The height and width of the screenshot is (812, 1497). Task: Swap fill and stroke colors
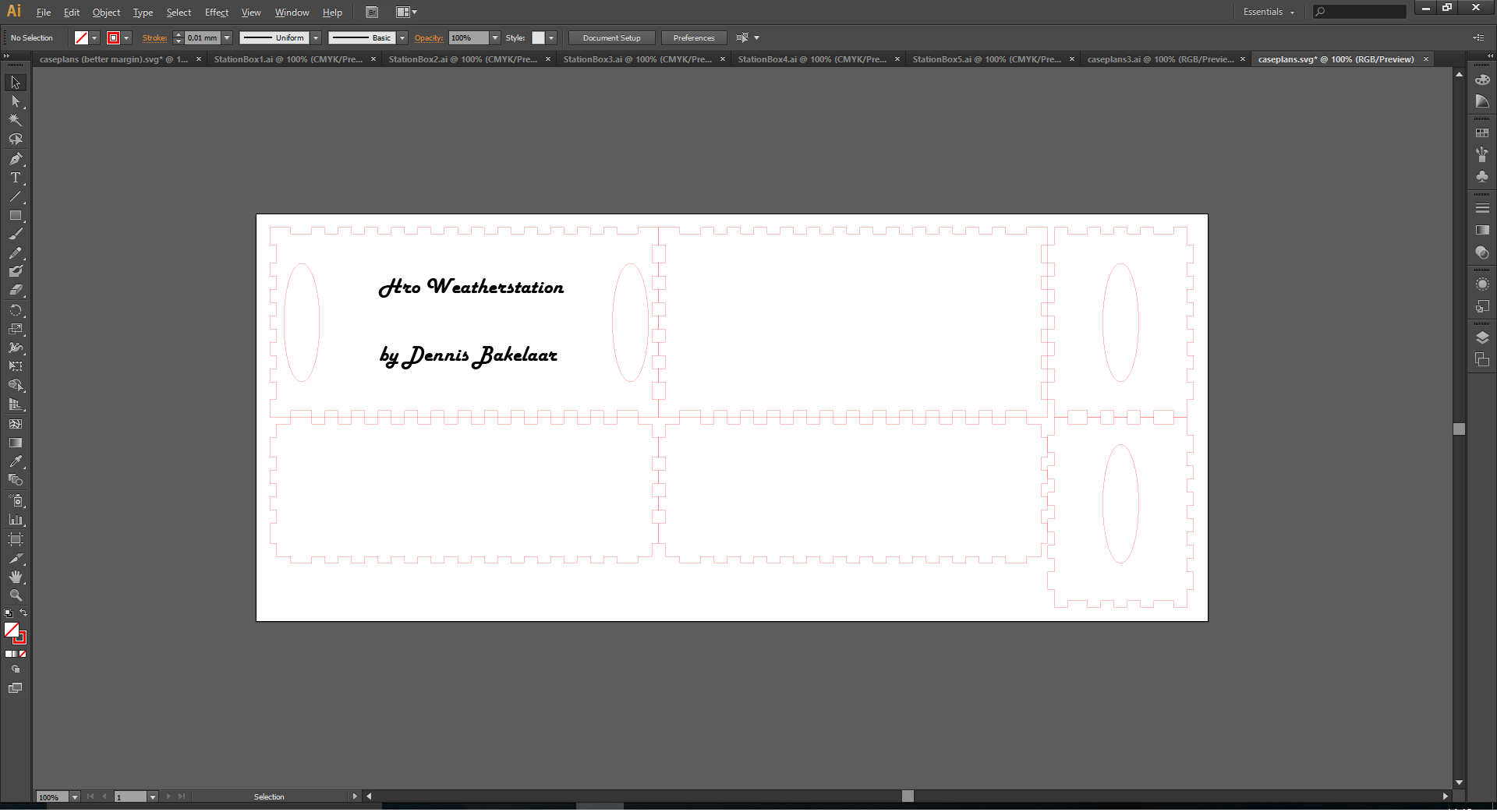23,613
